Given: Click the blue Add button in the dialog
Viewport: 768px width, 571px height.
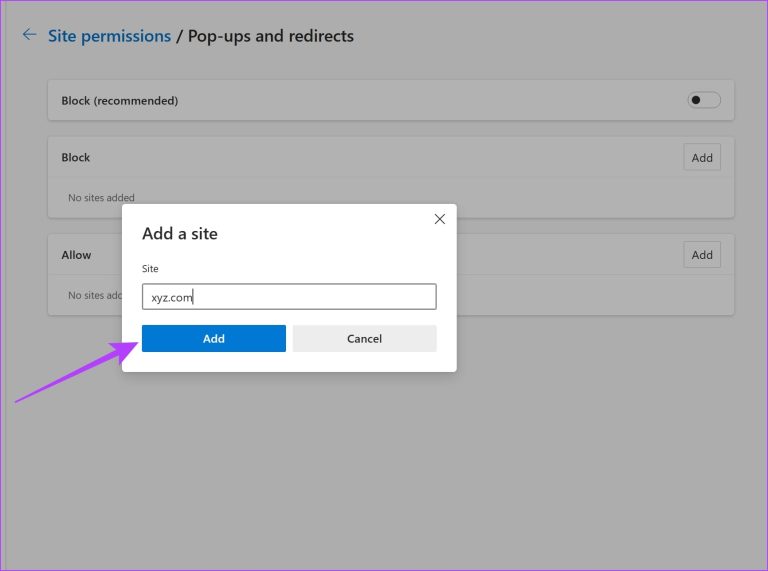Looking at the screenshot, I should pos(213,338).
